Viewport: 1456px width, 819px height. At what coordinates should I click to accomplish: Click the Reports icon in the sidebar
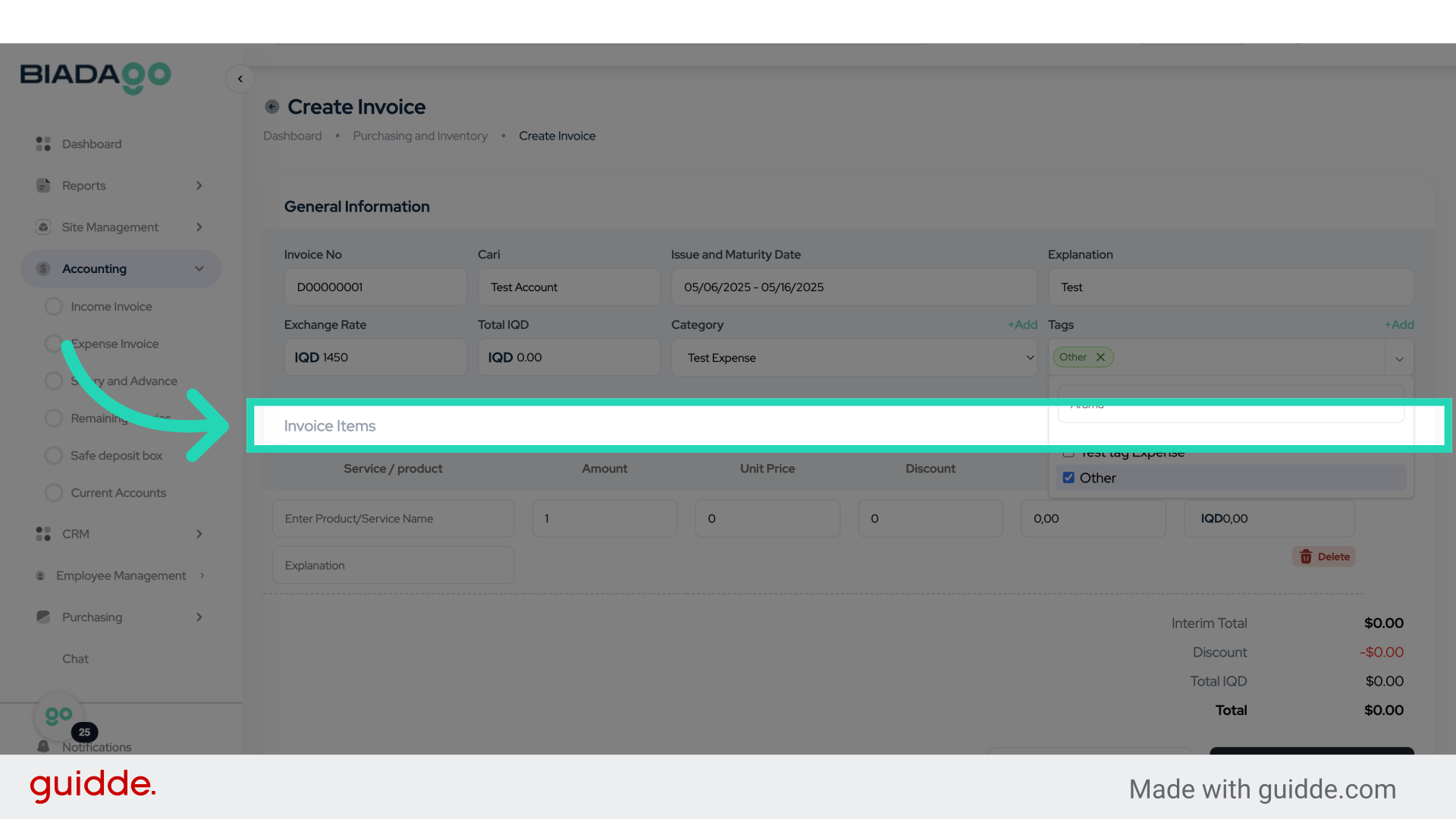point(42,185)
